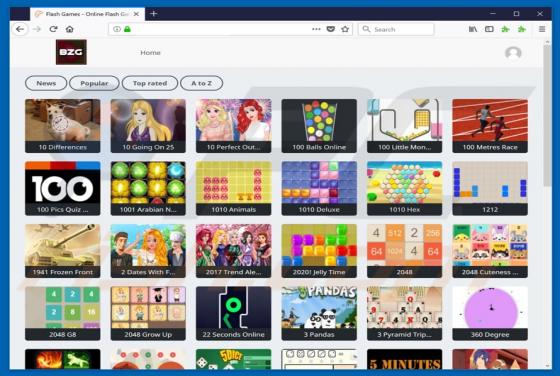Click second green puzzle extension icon
The height and width of the screenshot is (376, 560).
point(522,29)
